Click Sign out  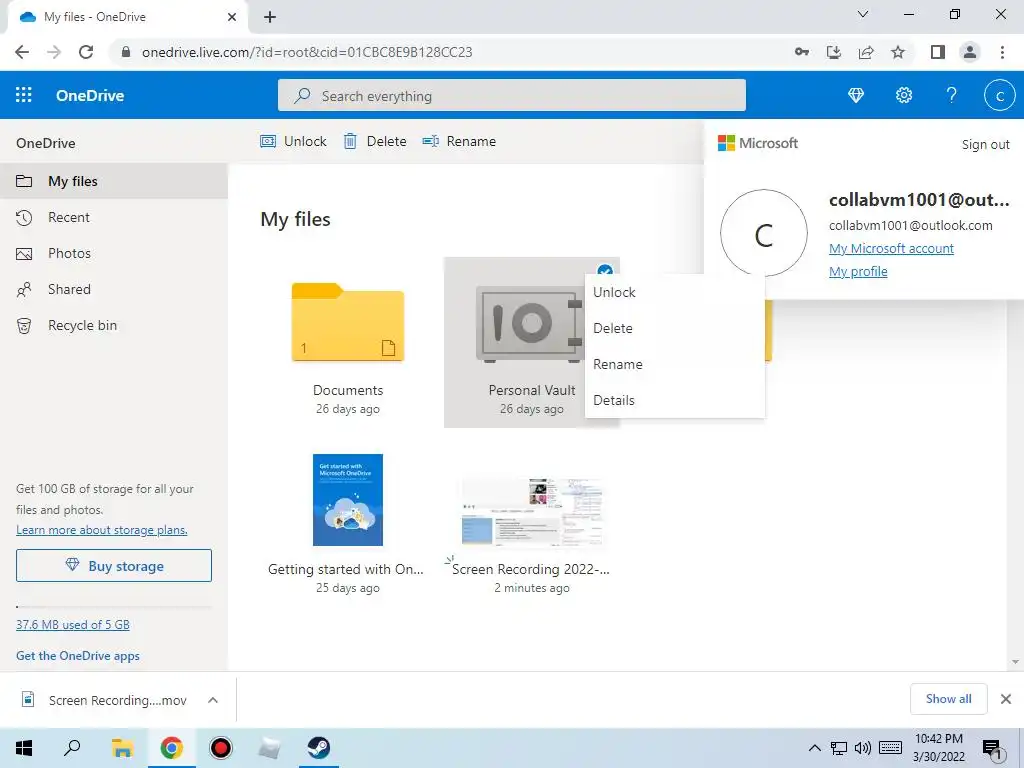coord(985,144)
